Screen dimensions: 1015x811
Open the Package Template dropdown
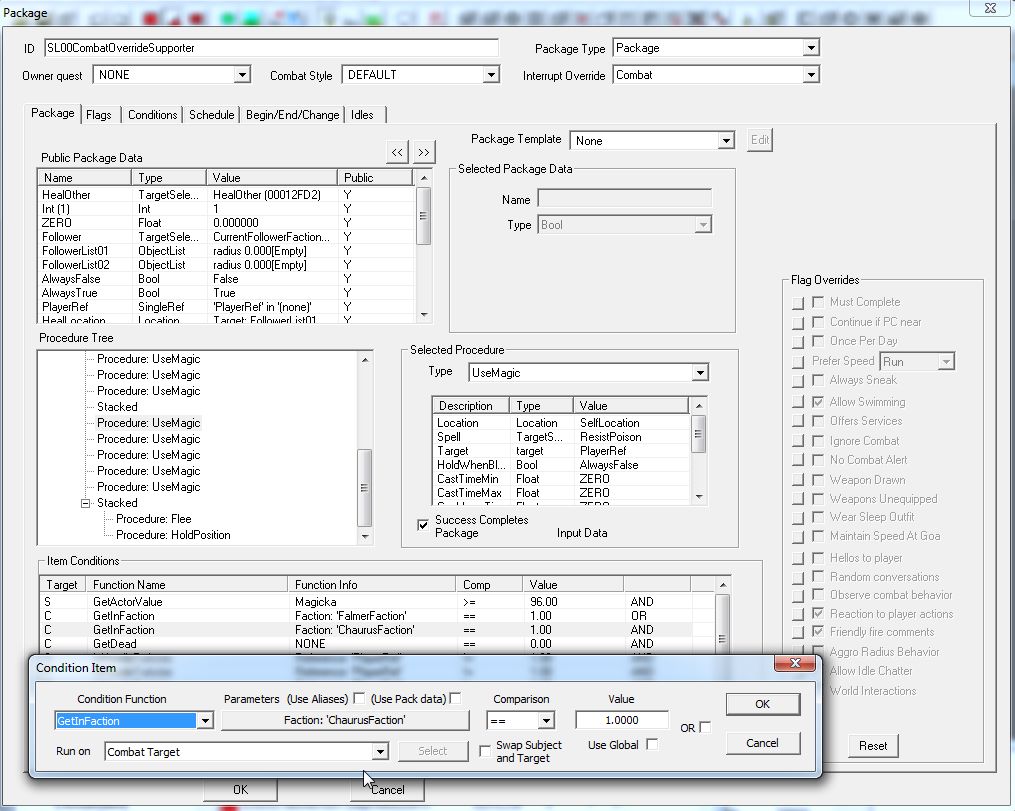pos(727,141)
